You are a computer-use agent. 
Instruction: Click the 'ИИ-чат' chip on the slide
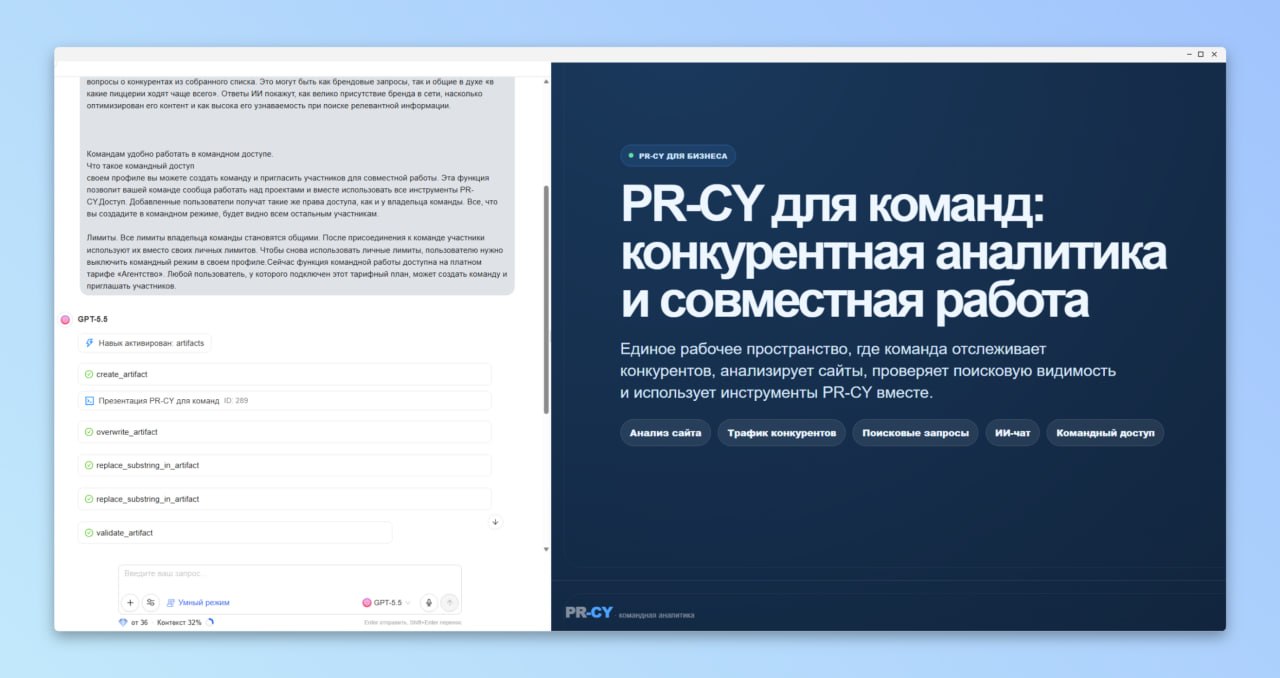pyautogui.click(x=1012, y=433)
